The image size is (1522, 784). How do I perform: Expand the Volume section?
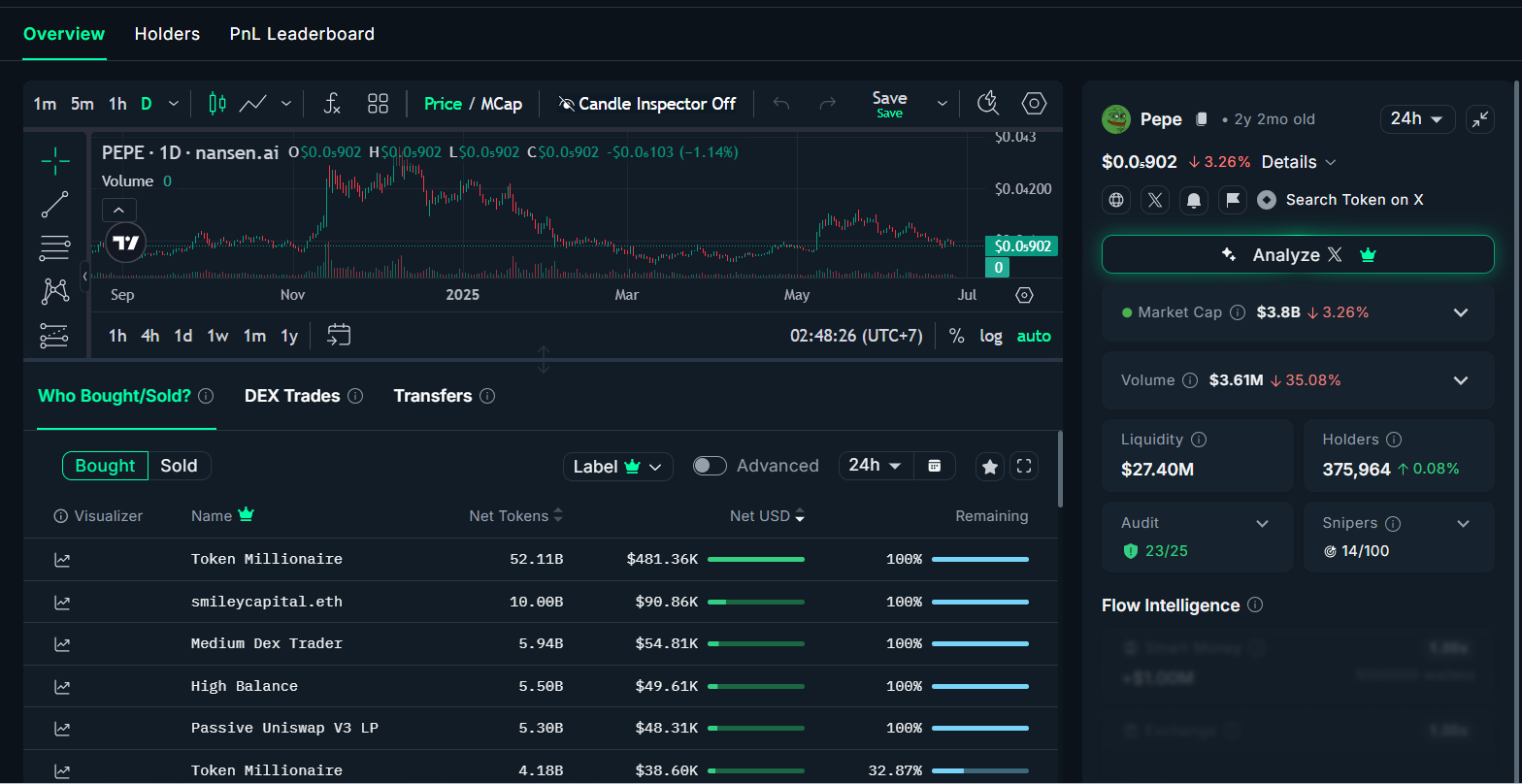click(1460, 380)
